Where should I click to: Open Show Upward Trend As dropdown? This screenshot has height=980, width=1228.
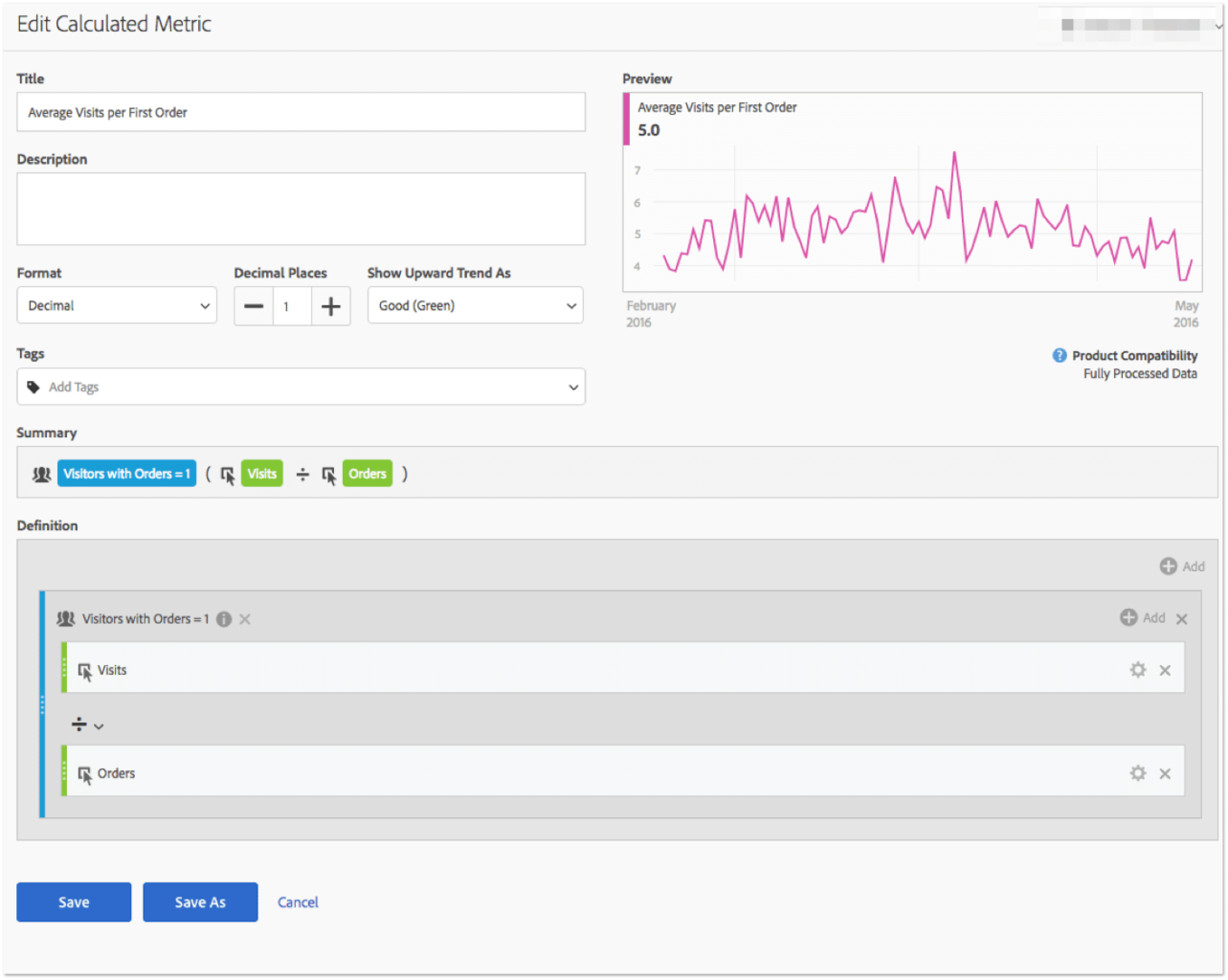475,306
